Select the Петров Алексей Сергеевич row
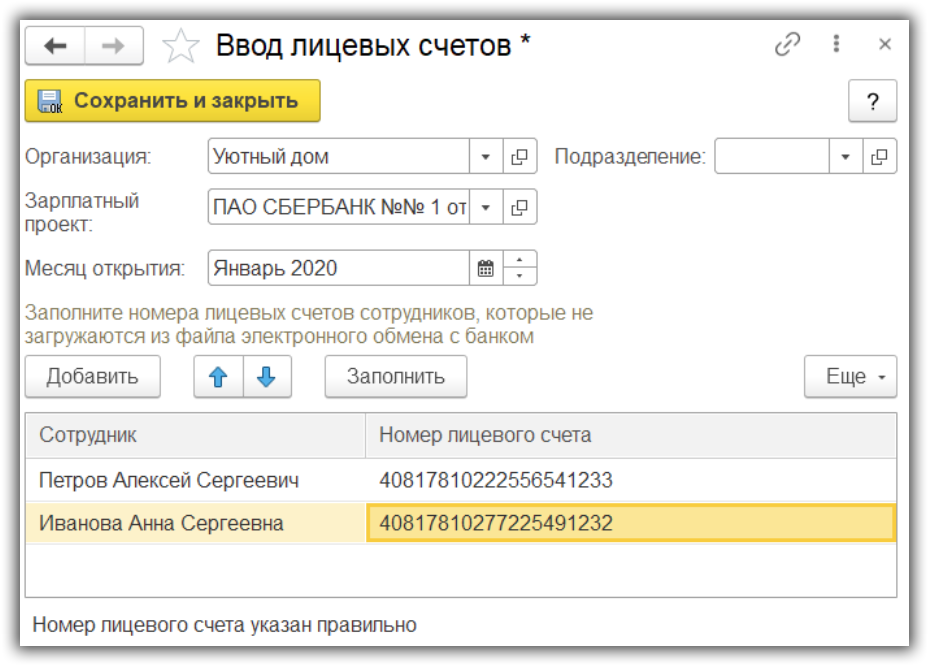The image size is (929, 666). point(169,481)
